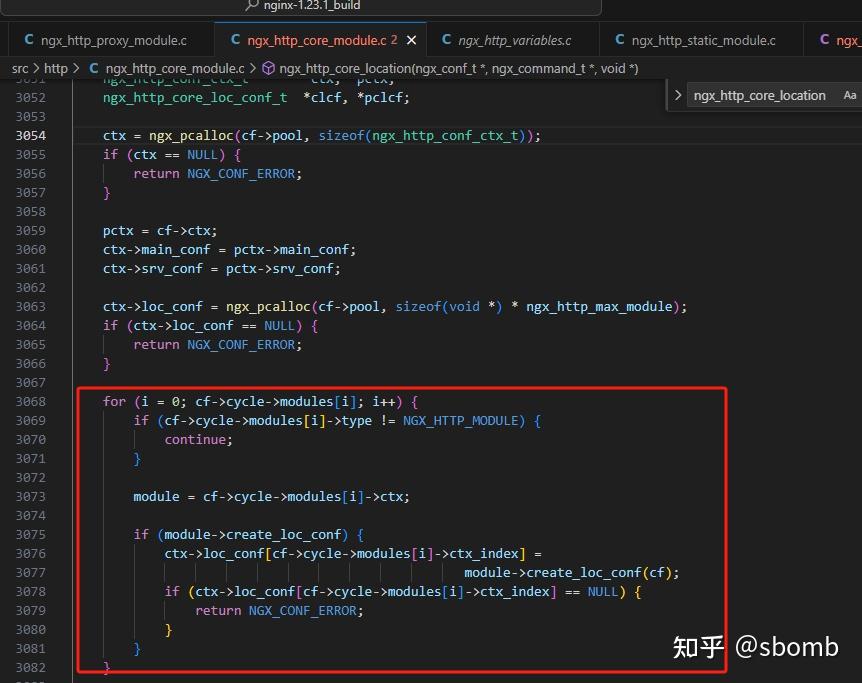Open the ngx_http_core_module.c breadcrumb file entry
Screen dimensions: 862x683
pos(174,68)
